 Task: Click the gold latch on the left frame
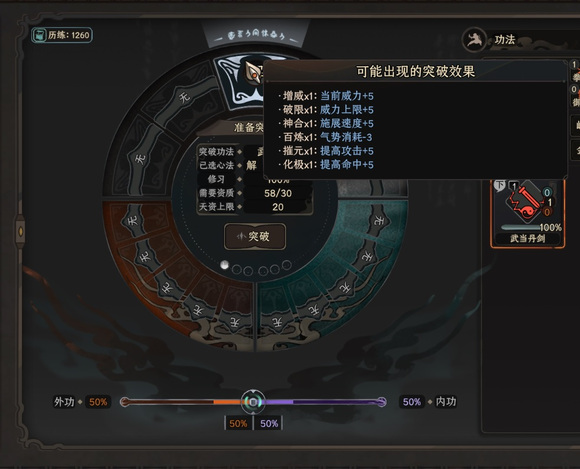[20, 232]
